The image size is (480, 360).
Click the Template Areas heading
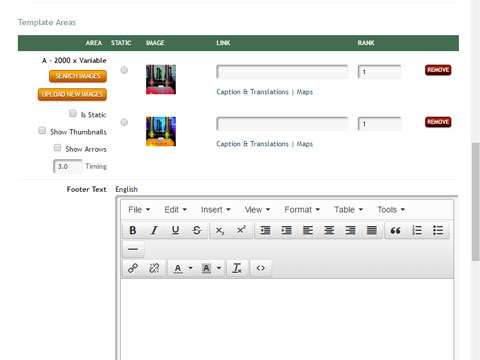pyautogui.click(x=47, y=22)
